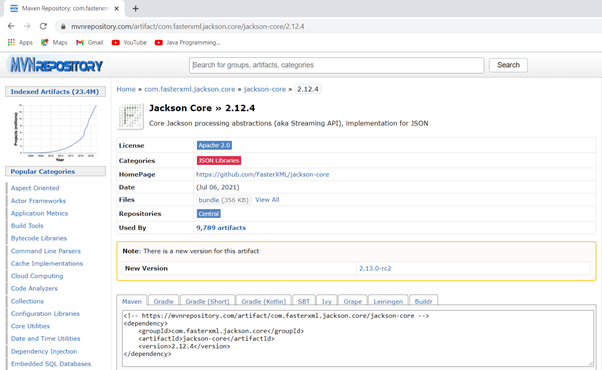Screen dimensions: 602x370
Task: Open Dependency Injection category
Action: pos(44,351)
